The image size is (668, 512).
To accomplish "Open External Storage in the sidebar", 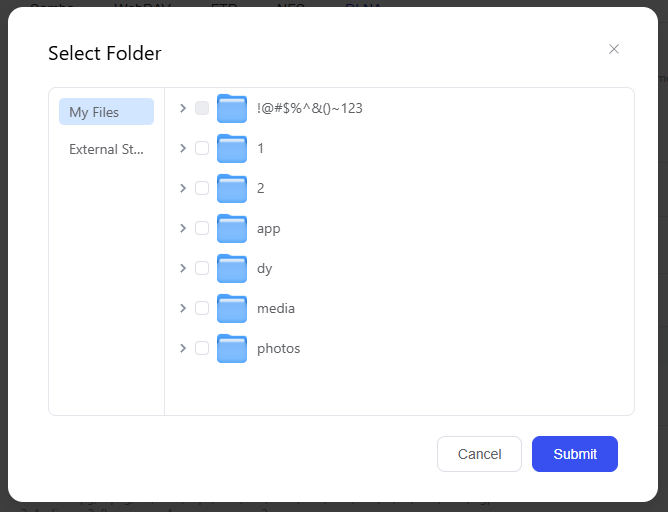I will point(107,149).
